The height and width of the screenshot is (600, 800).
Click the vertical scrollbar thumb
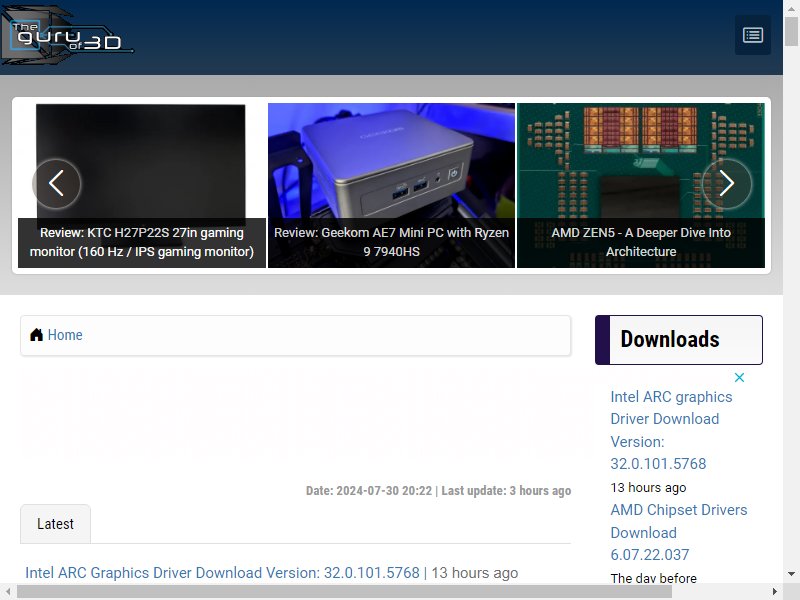(791, 31)
